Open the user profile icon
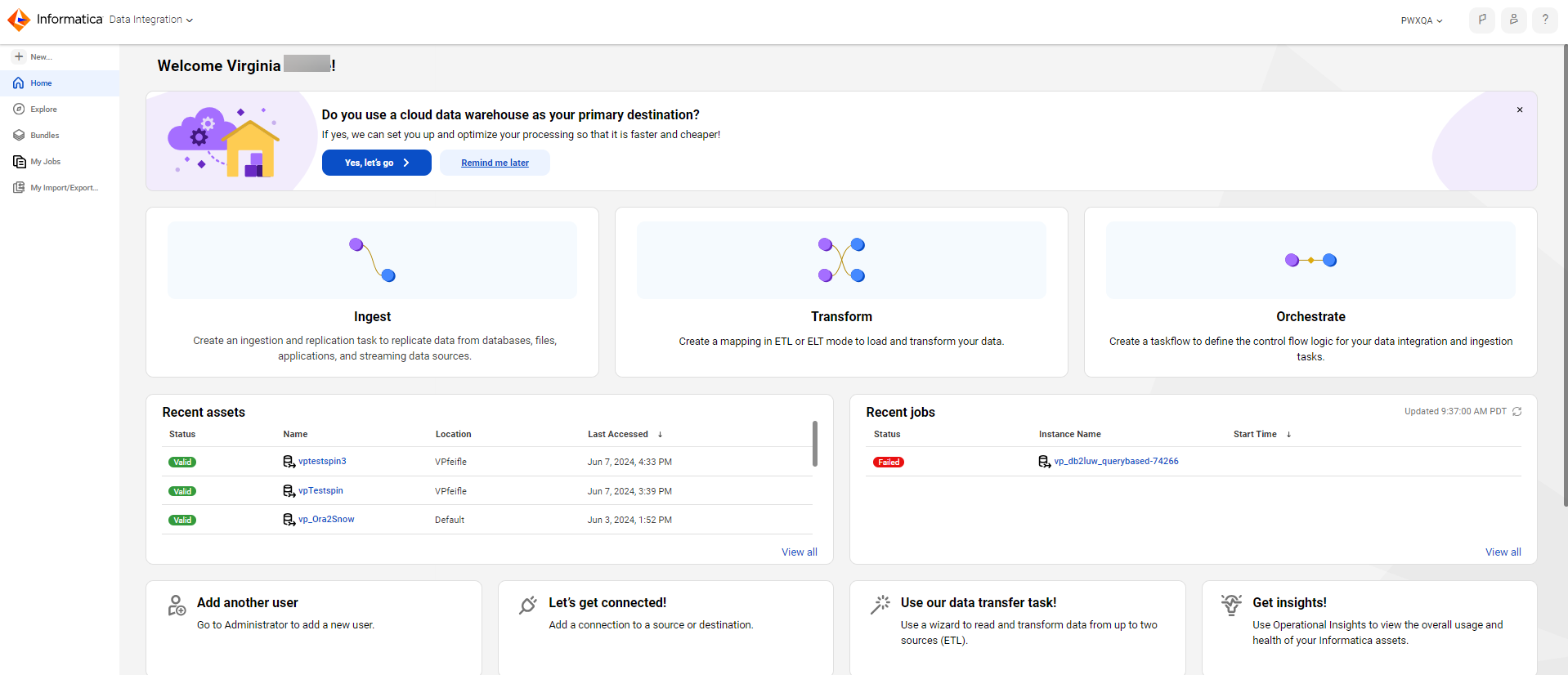Viewport: 1568px width, 675px height. click(1513, 20)
